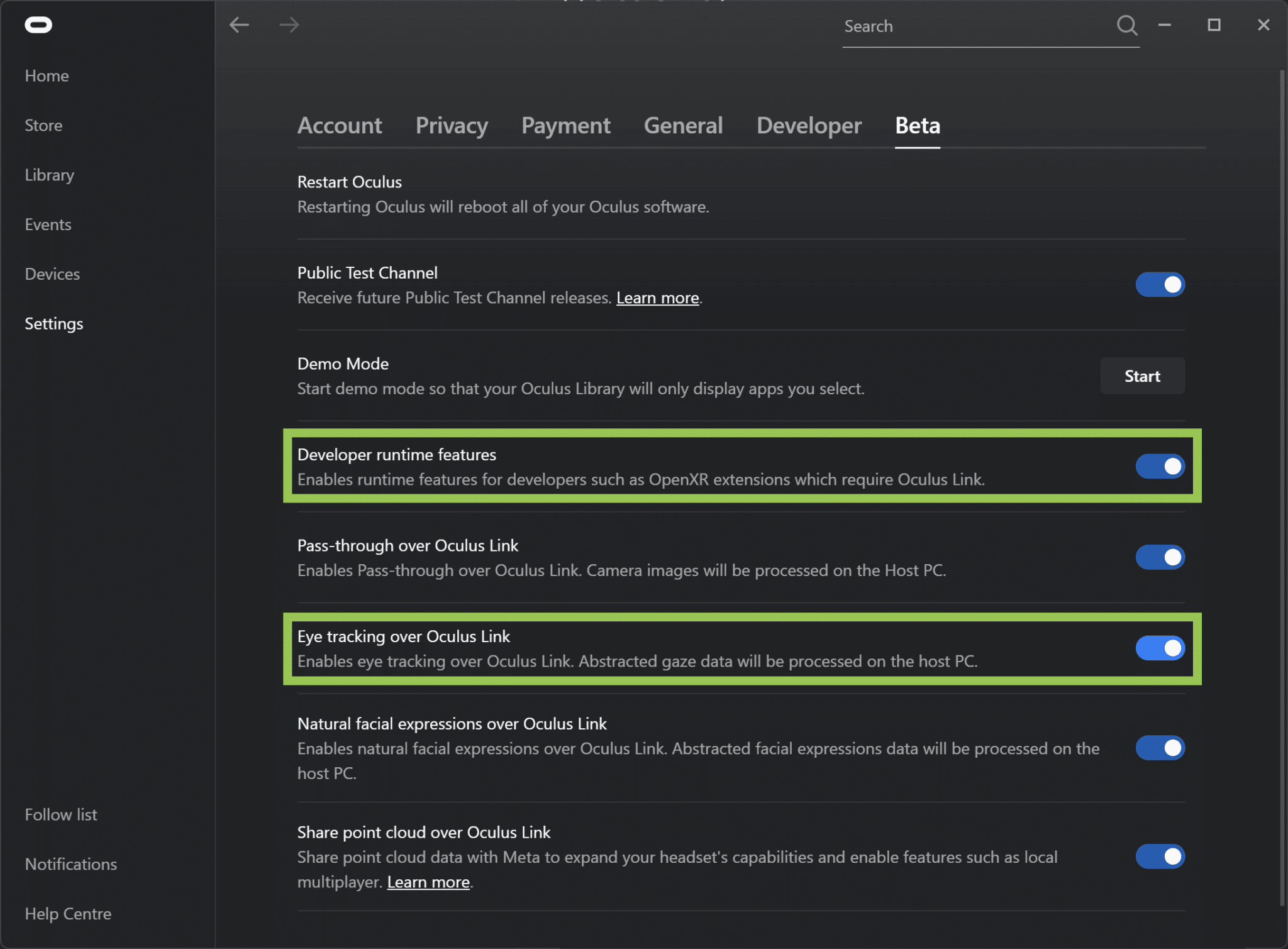Navigate back using the back arrow

click(x=240, y=24)
